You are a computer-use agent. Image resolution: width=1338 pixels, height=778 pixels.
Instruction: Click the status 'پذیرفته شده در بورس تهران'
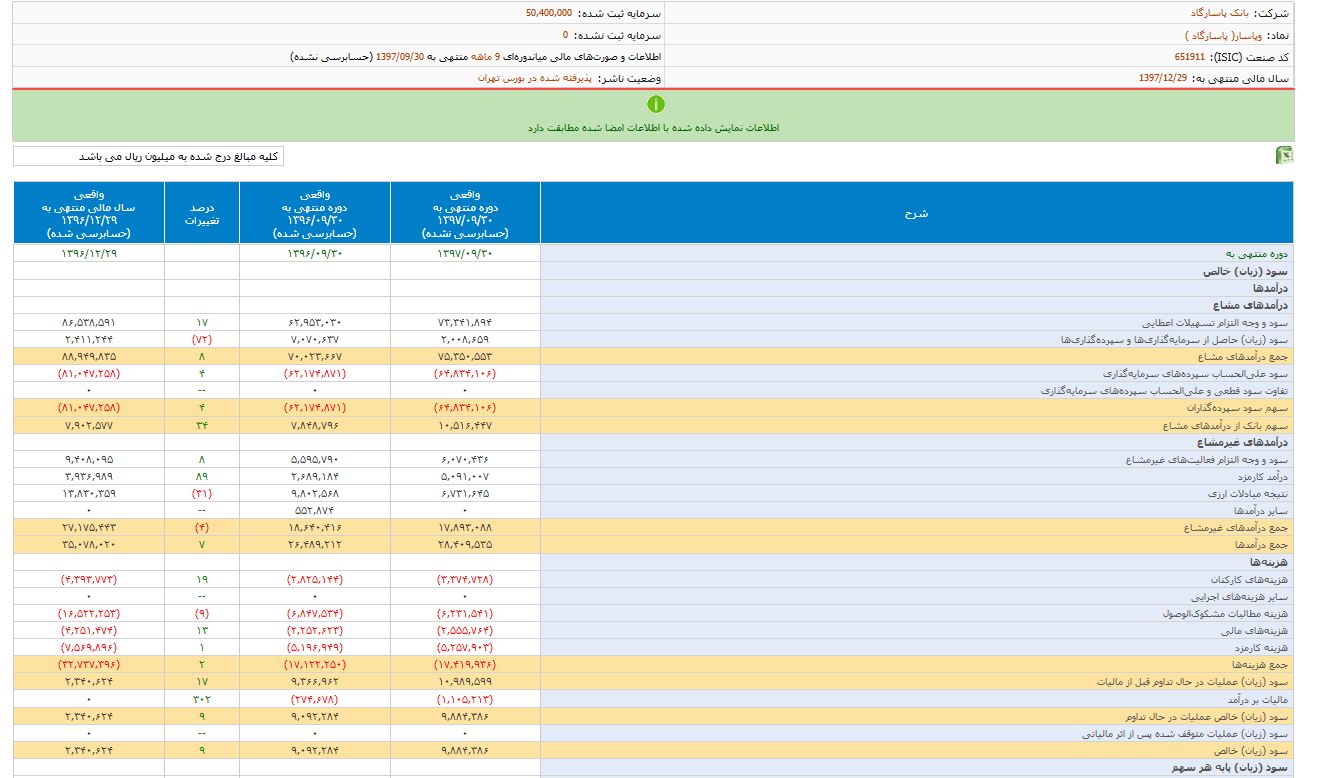[x=535, y=78]
